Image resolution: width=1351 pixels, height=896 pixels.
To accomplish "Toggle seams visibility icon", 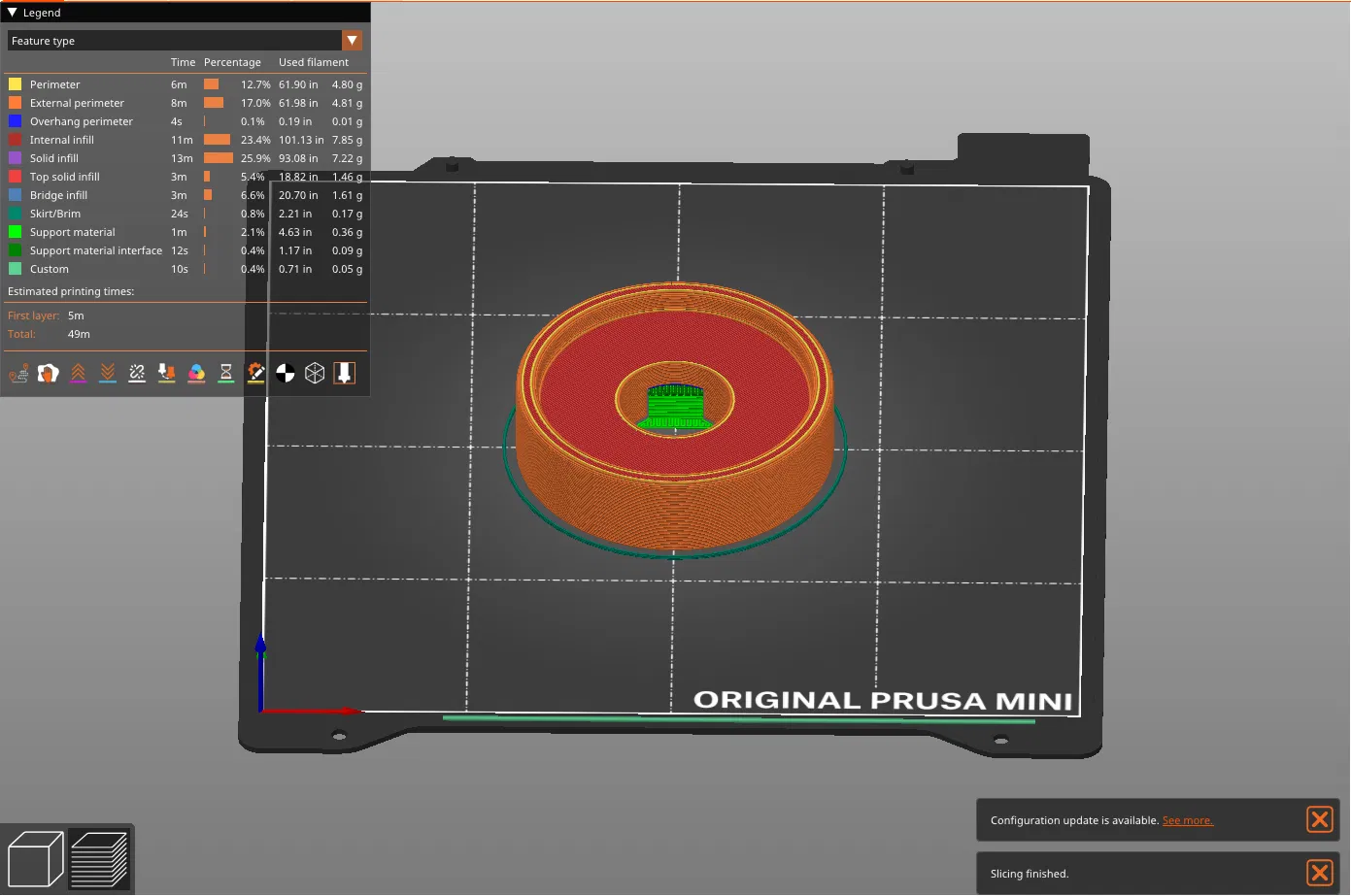I will point(137,373).
